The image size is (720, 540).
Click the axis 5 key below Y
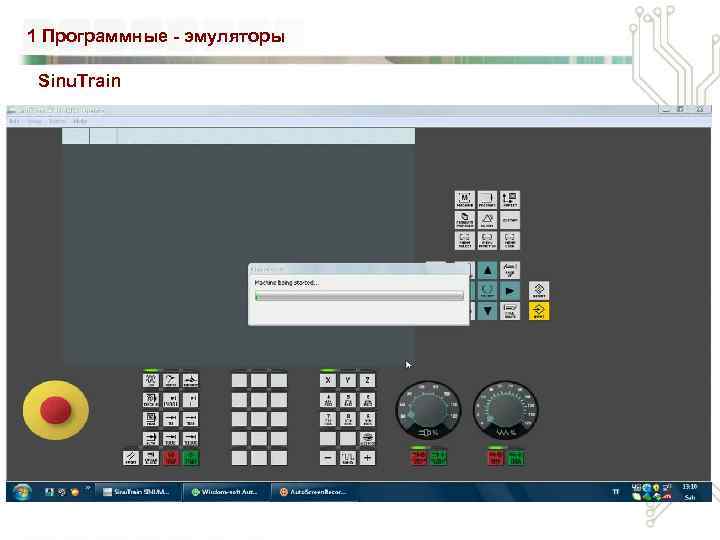tap(348, 400)
